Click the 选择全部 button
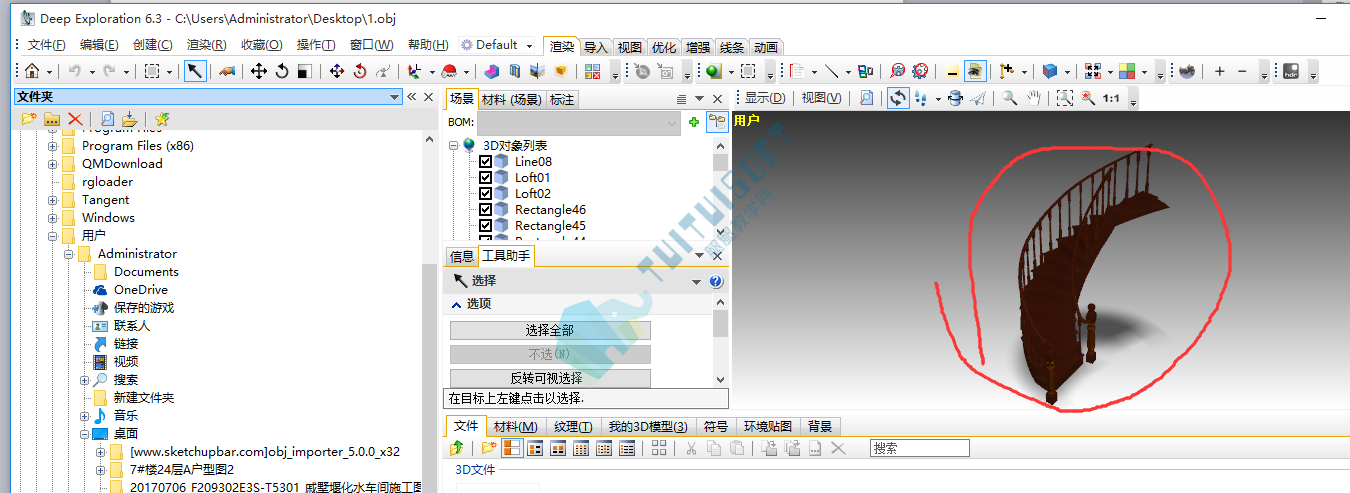The height and width of the screenshot is (493, 1350). tap(550, 330)
